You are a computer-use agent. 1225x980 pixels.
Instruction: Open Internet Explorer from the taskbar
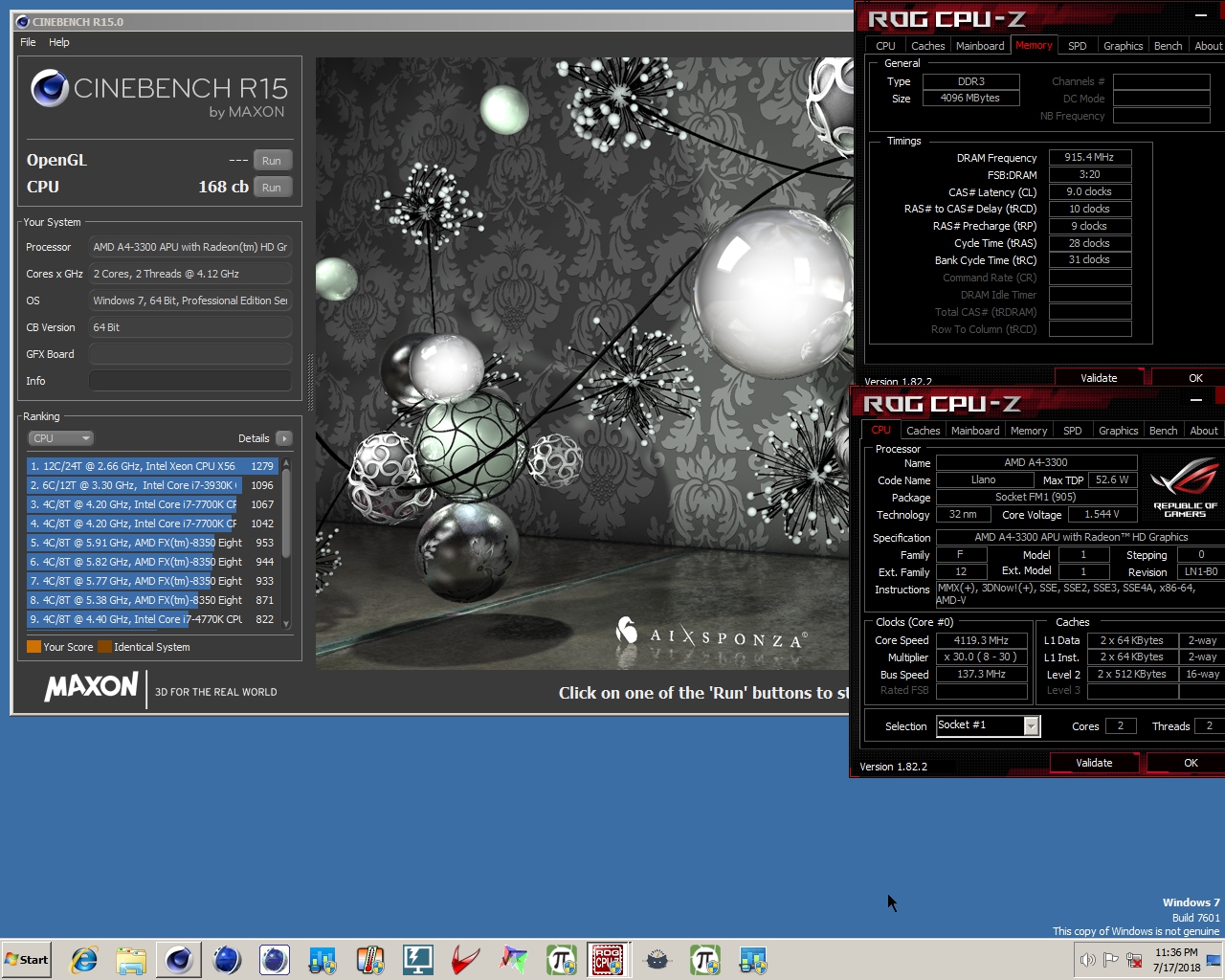(x=83, y=959)
